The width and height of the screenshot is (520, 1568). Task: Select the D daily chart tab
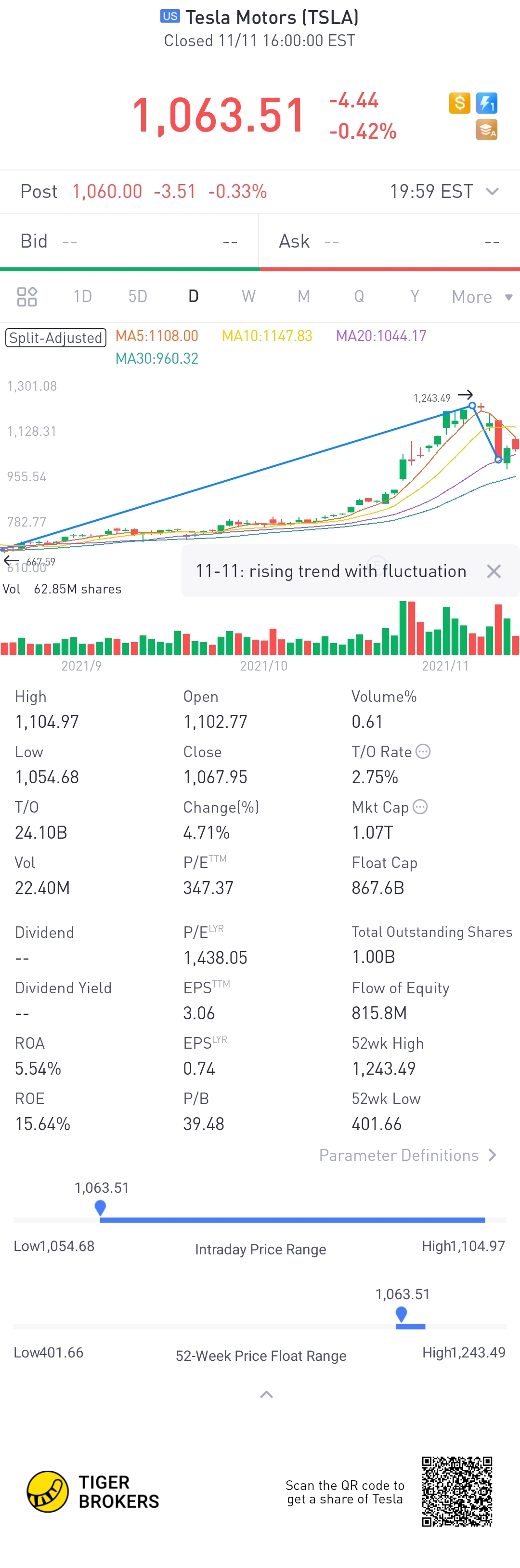pos(194,296)
